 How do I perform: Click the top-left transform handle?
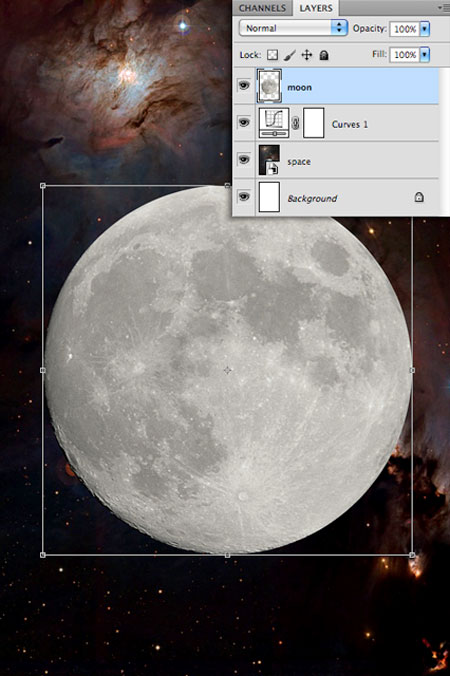[43, 185]
